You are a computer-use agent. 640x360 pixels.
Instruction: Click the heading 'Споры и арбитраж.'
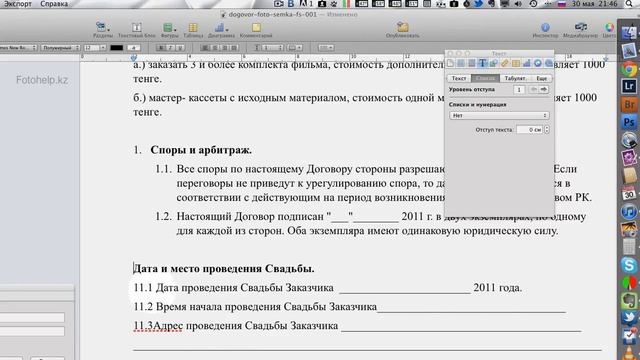201,150
